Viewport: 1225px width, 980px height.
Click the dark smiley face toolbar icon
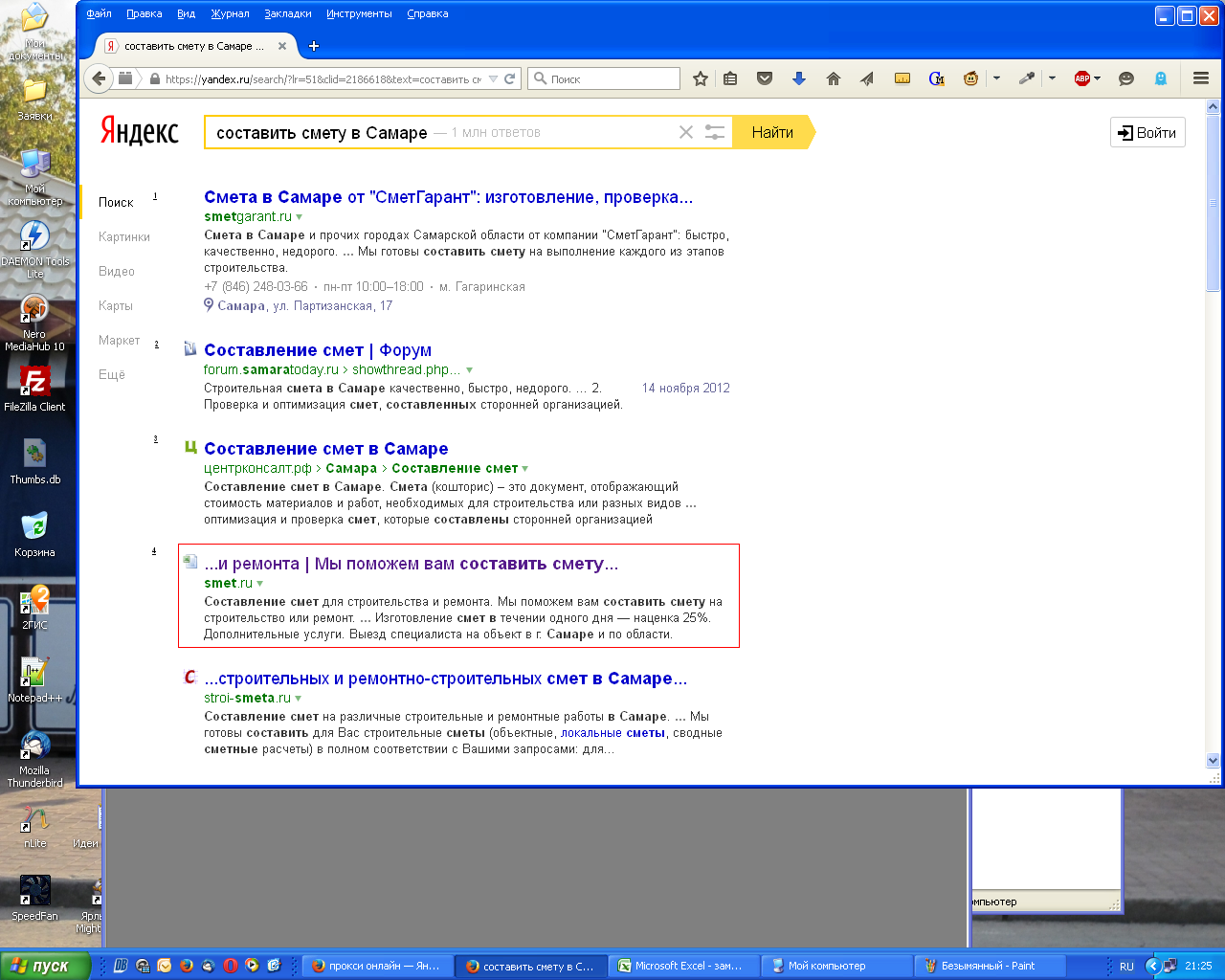tap(1126, 78)
